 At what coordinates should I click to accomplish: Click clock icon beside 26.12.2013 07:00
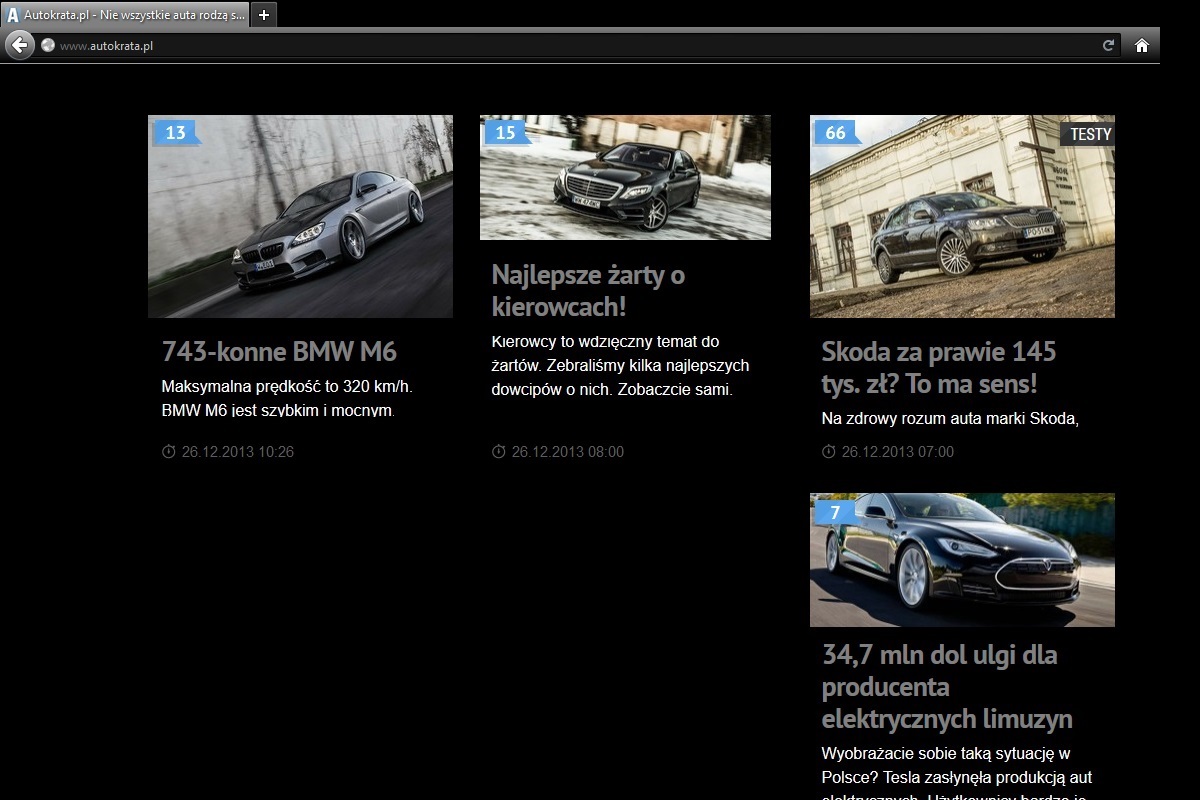tap(828, 452)
